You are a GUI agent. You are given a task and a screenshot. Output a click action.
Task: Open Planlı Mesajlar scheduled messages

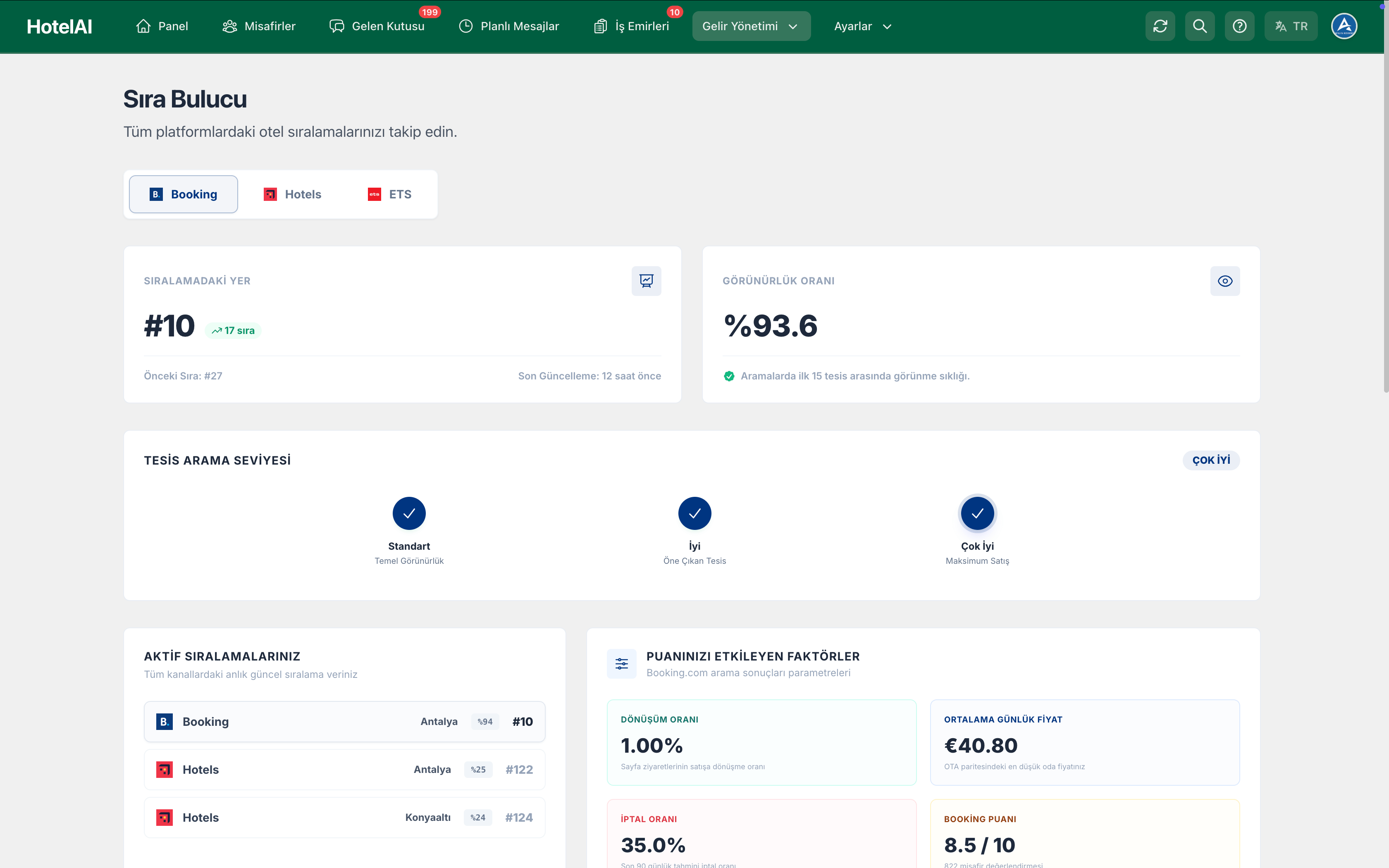(x=509, y=26)
